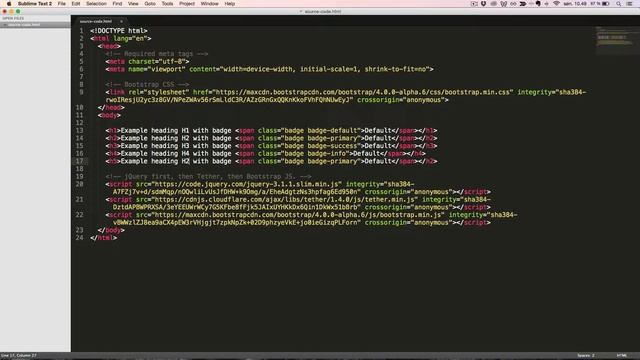This screenshot has height=360, width=640.
Task: Click the badge-default class text on line 13
Action: pos(332,131)
